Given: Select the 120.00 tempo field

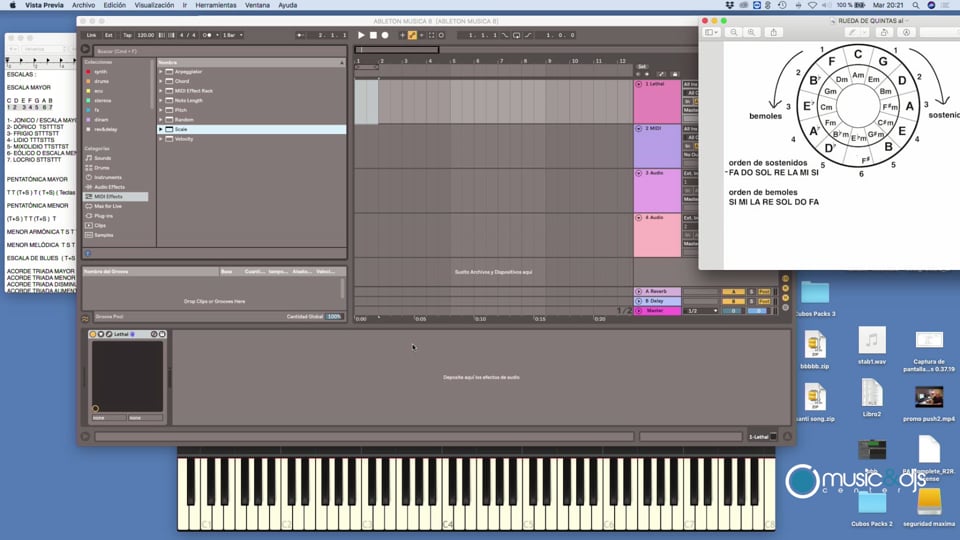Looking at the screenshot, I should click(x=146, y=36).
